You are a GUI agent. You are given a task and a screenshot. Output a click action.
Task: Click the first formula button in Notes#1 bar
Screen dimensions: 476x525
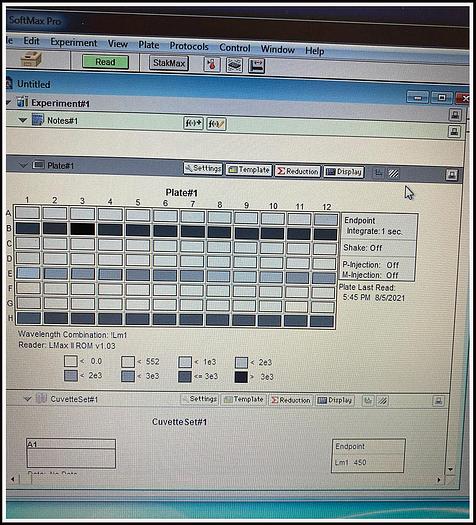pos(193,123)
